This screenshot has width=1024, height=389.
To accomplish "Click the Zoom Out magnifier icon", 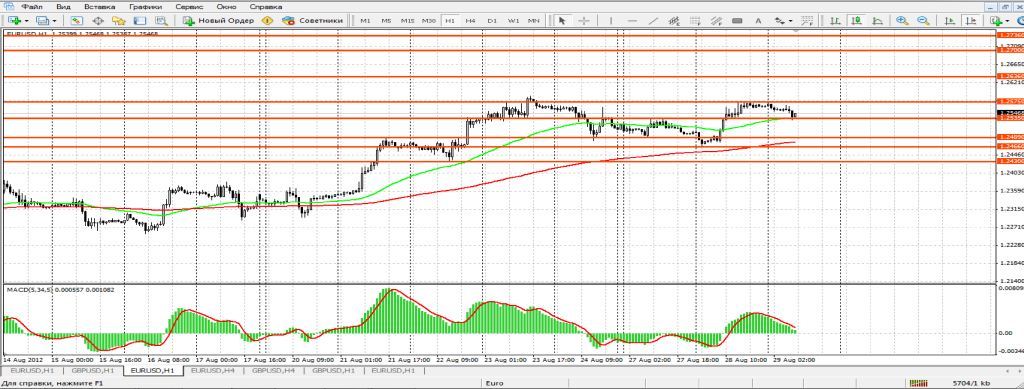I will click(923, 21).
